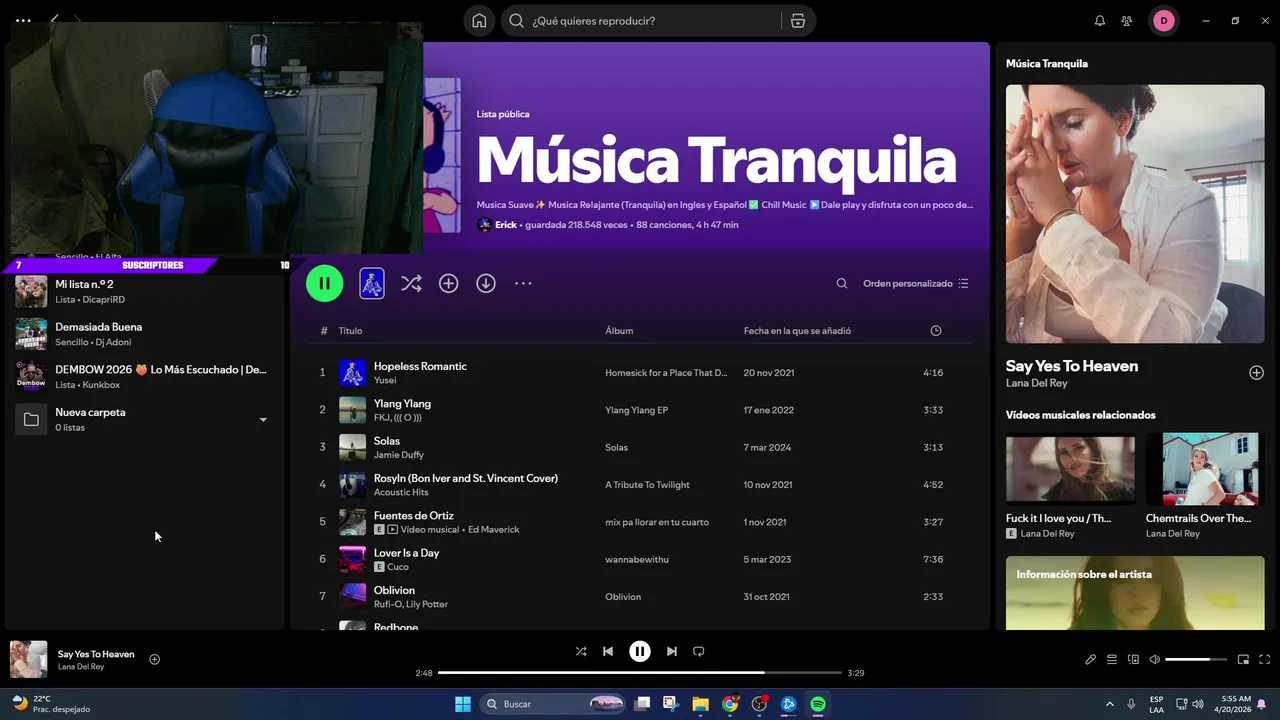Sort by duration clock column icon
This screenshot has width=1280, height=720.
click(936, 331)
